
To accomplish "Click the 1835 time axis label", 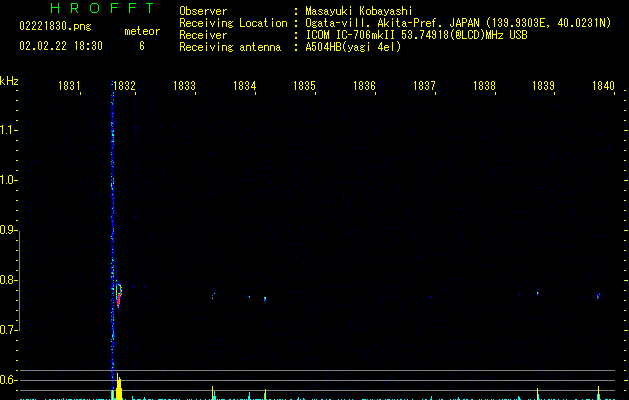I will (x=304, y=86).
